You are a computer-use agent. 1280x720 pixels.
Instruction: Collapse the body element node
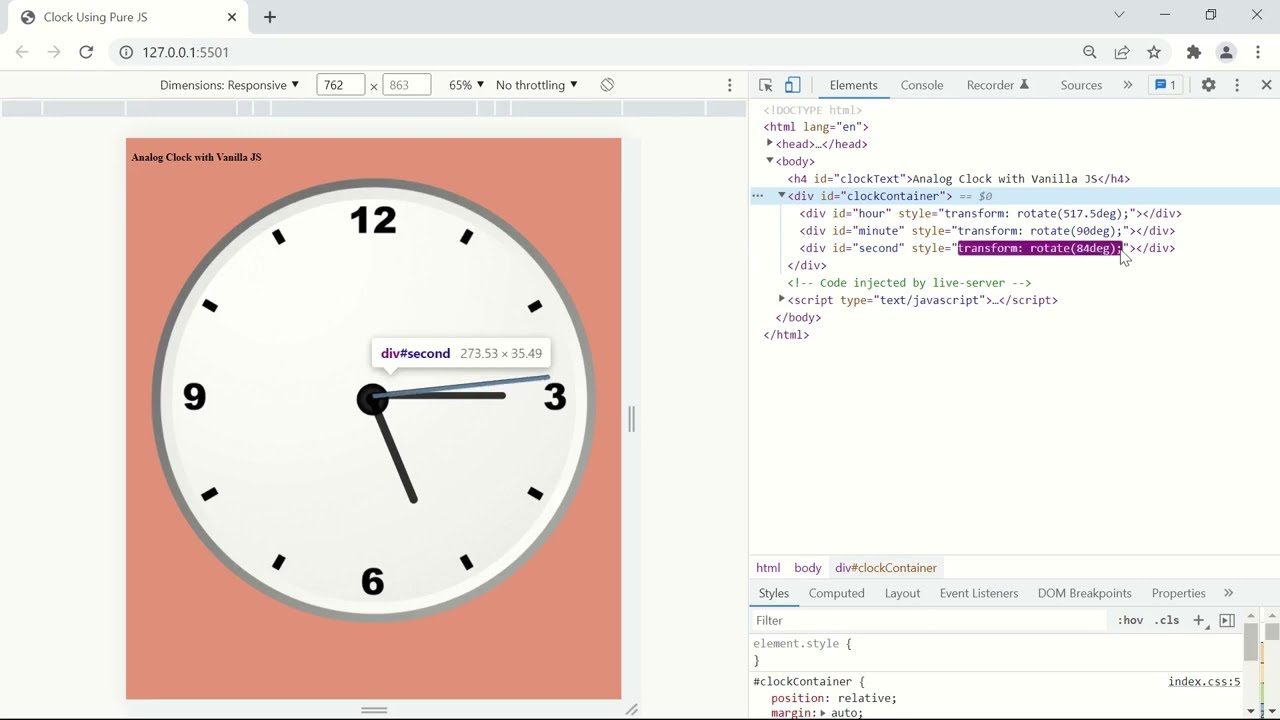tap(770, 160)
